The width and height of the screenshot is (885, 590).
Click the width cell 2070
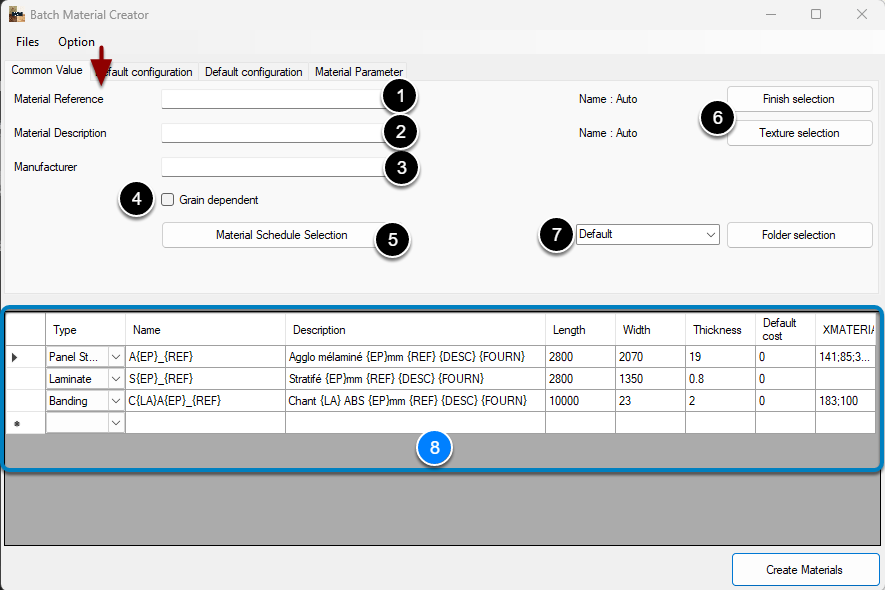pos(650,357)
